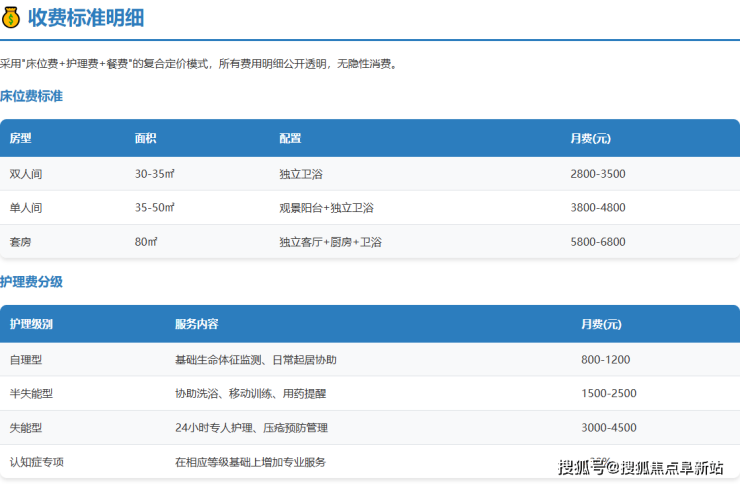Select the 护理费分级 section heading

[x=31, y=282]
